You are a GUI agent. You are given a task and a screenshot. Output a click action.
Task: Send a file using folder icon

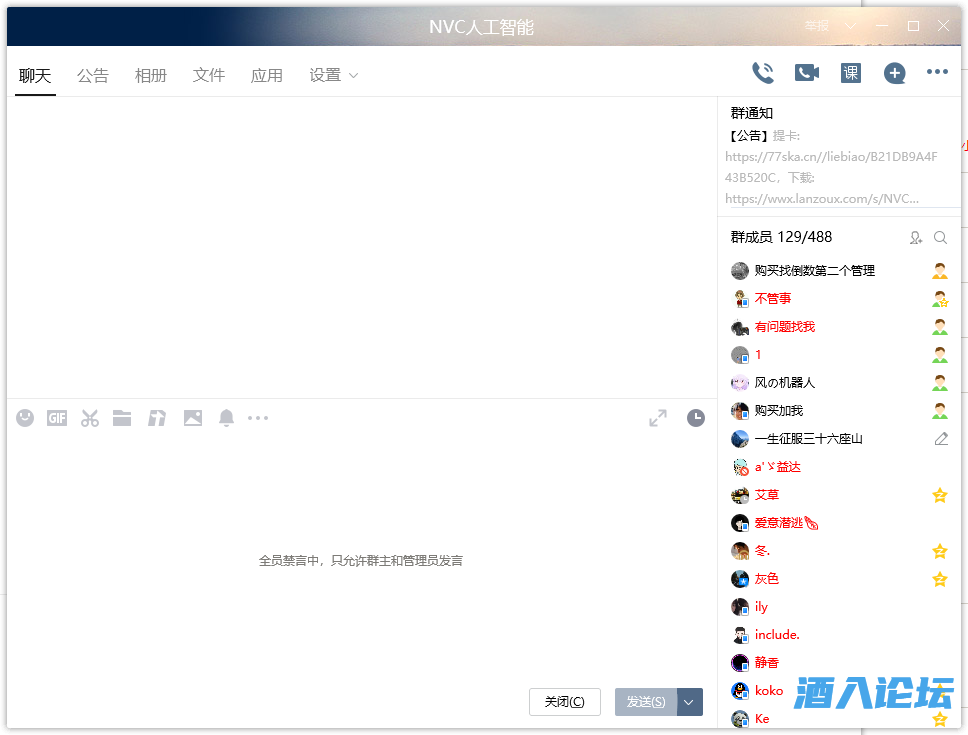pos(122,418)
